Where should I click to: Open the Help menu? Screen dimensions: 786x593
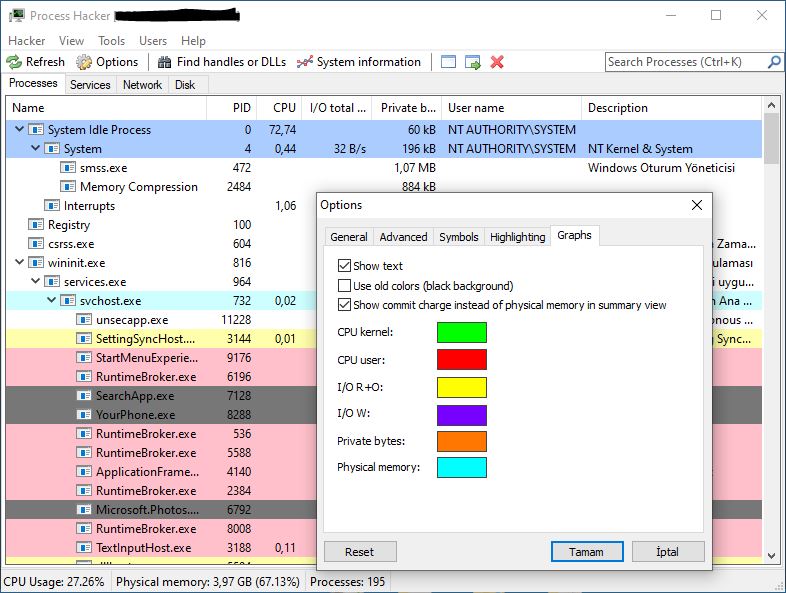point(193,41)
